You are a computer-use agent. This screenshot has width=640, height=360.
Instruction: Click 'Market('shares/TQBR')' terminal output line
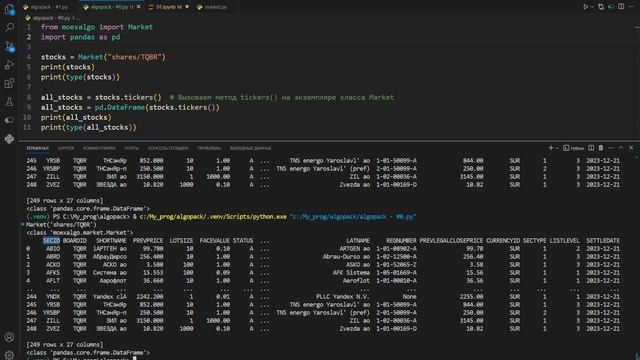[x=61, y=224]
